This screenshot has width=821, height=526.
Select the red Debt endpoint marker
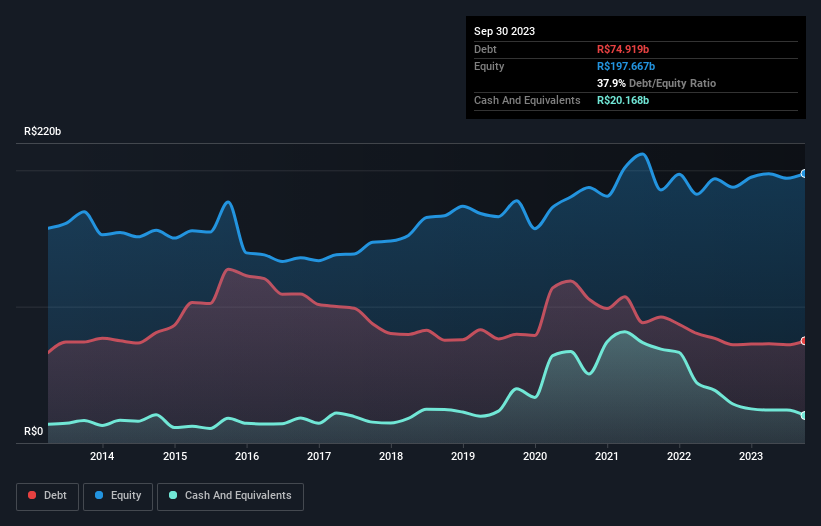[804, 341]
